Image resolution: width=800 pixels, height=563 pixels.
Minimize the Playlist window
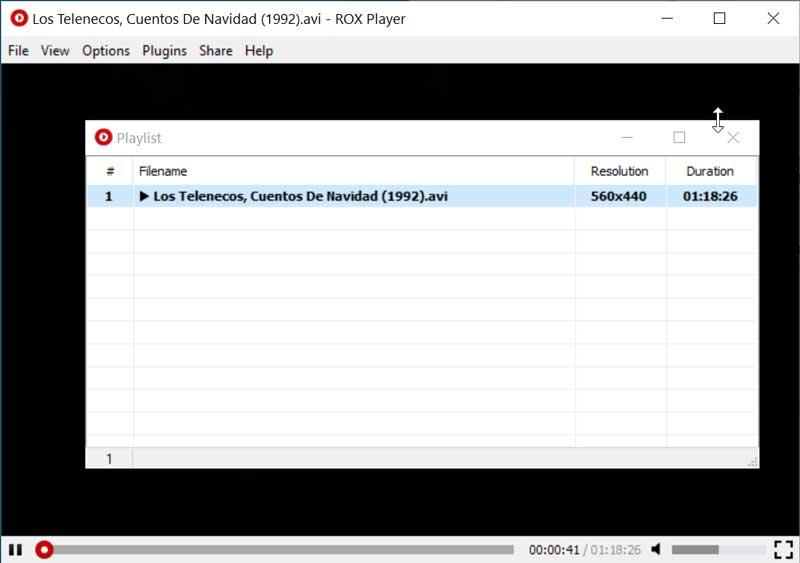click(x=627, y=137)
